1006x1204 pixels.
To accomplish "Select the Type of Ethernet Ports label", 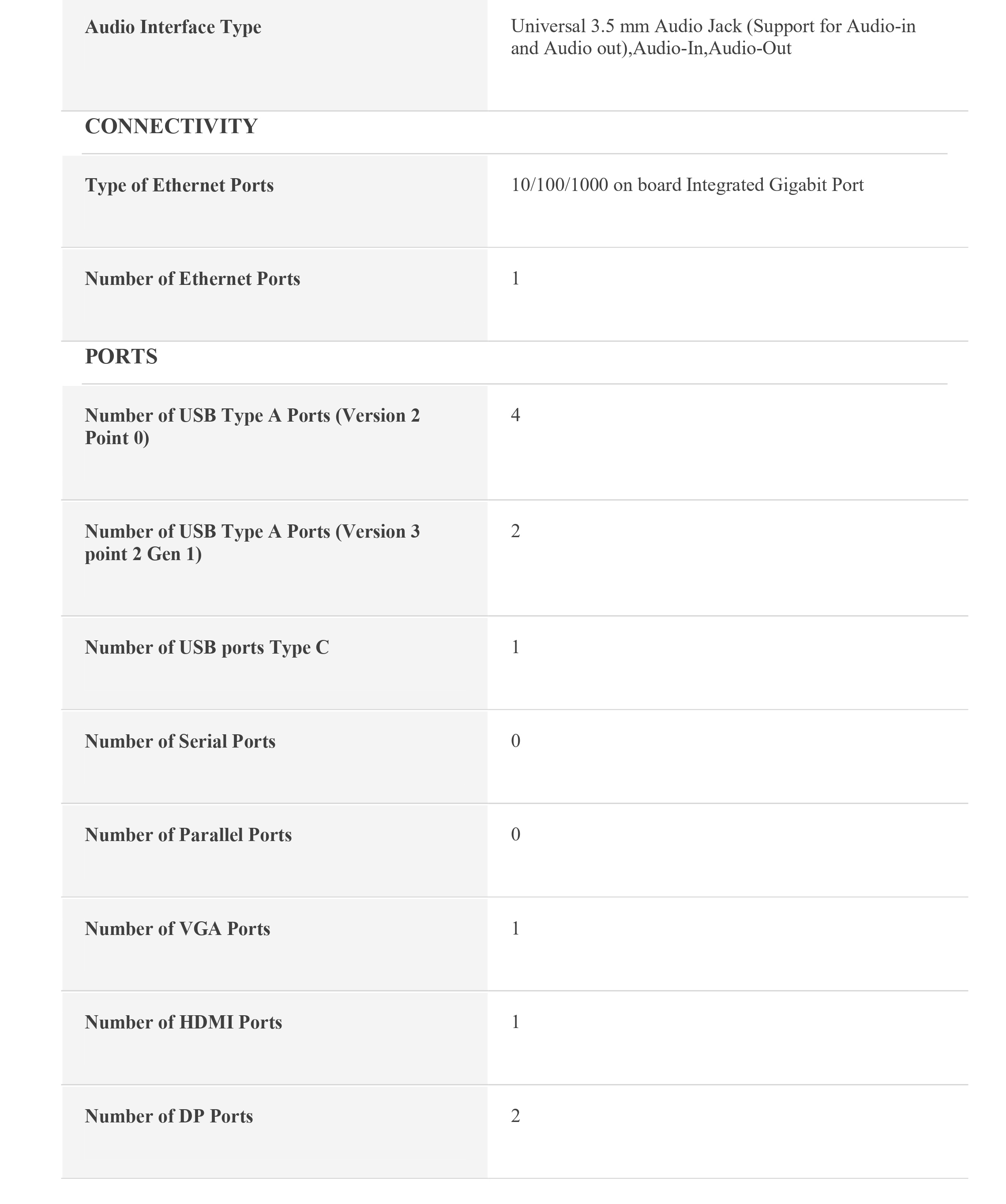I will pyautogui.click(x=179, y=185).
